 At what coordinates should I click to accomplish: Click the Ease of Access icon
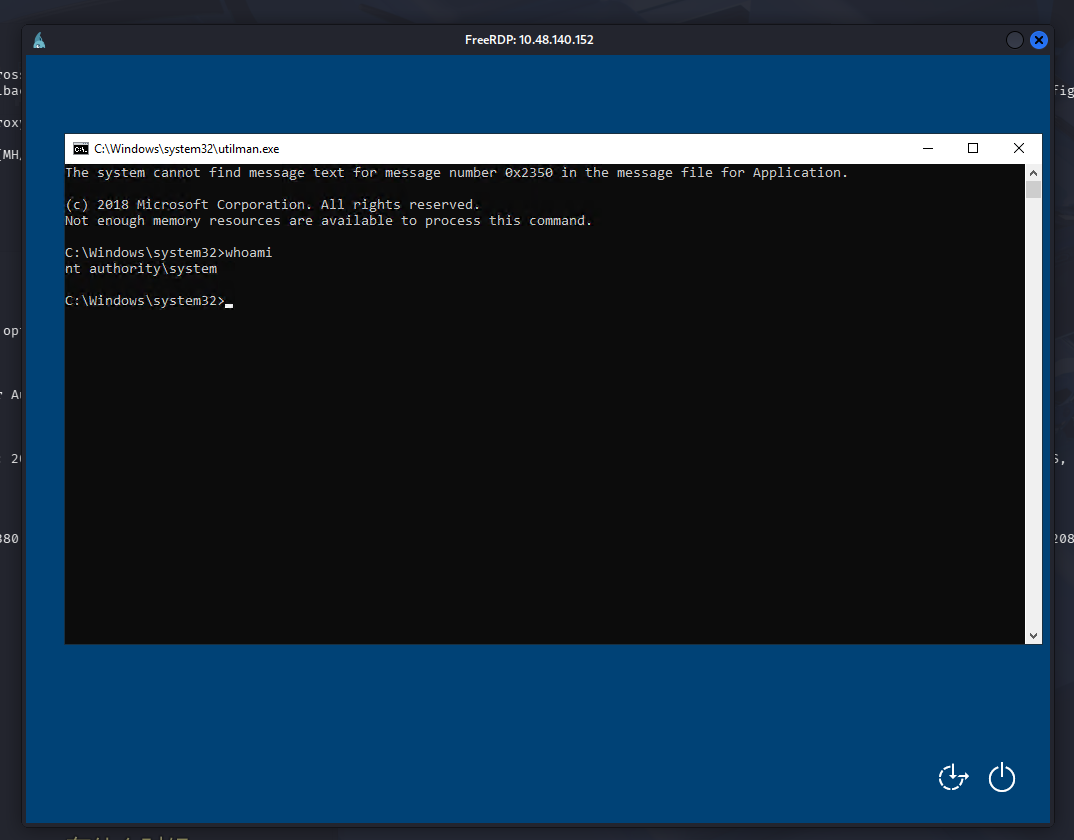[x=953, y=777]
